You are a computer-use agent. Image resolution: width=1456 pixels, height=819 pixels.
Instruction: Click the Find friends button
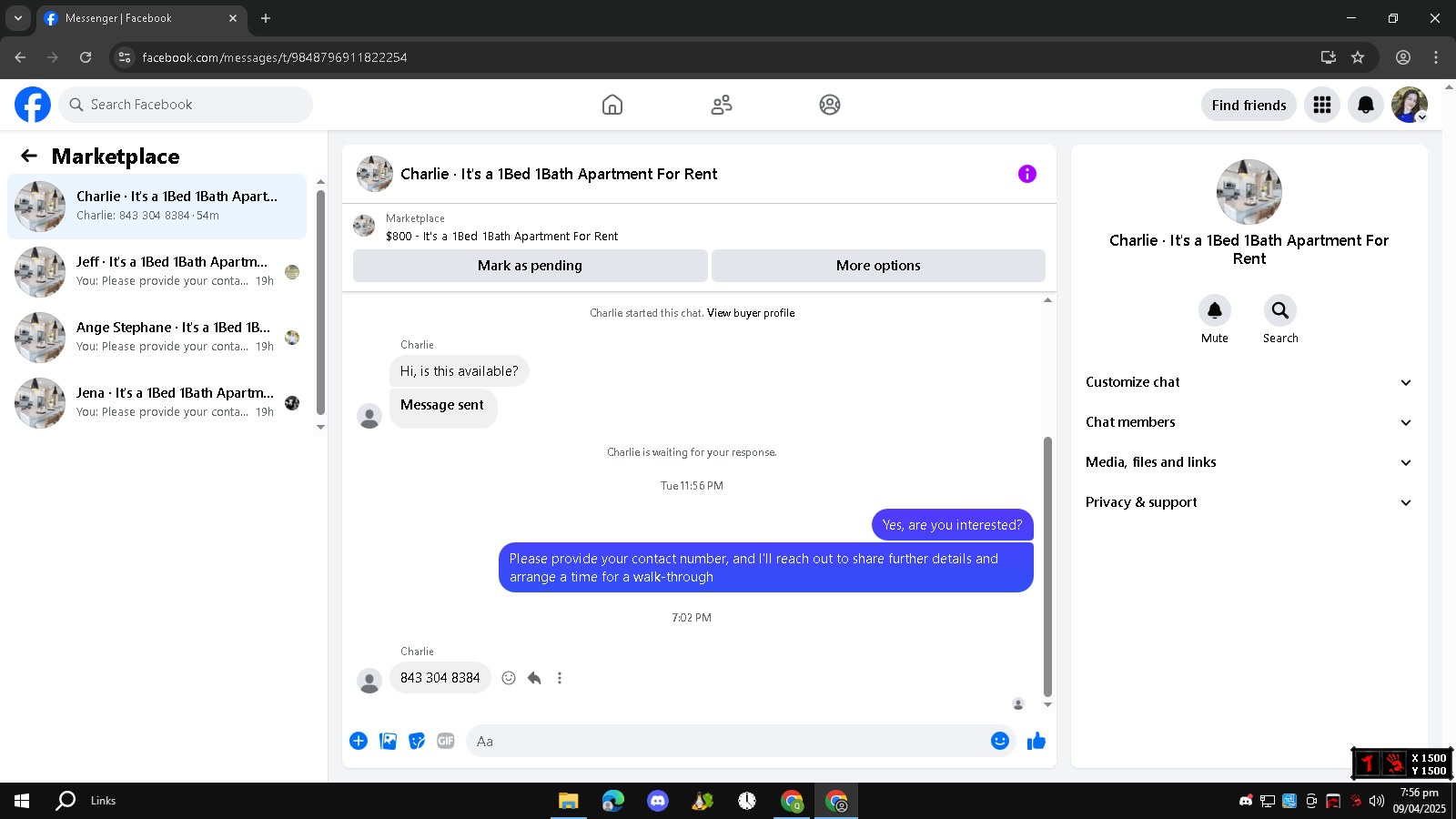(1249, 105)
